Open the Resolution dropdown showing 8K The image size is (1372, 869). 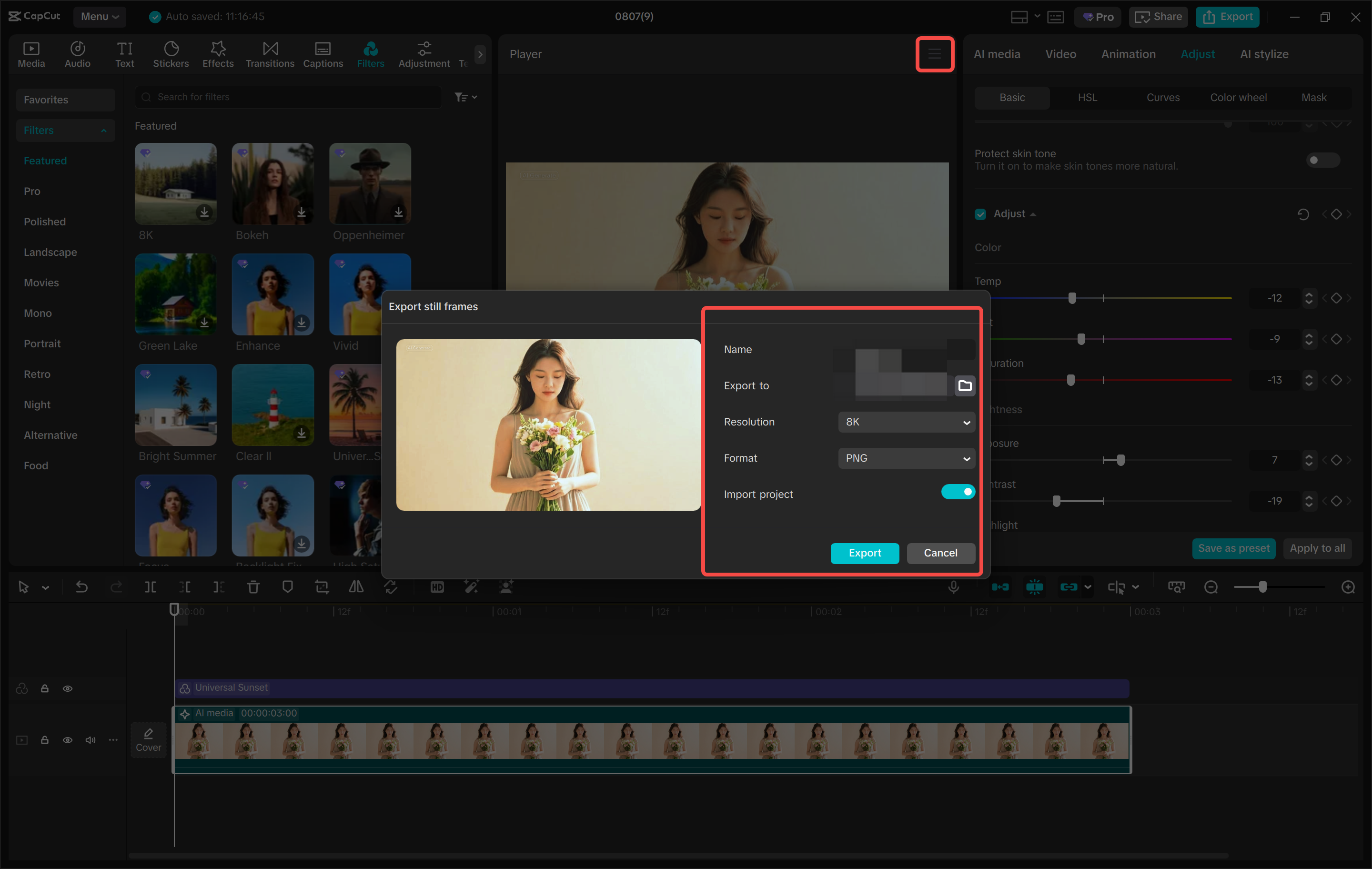point(906,422)
